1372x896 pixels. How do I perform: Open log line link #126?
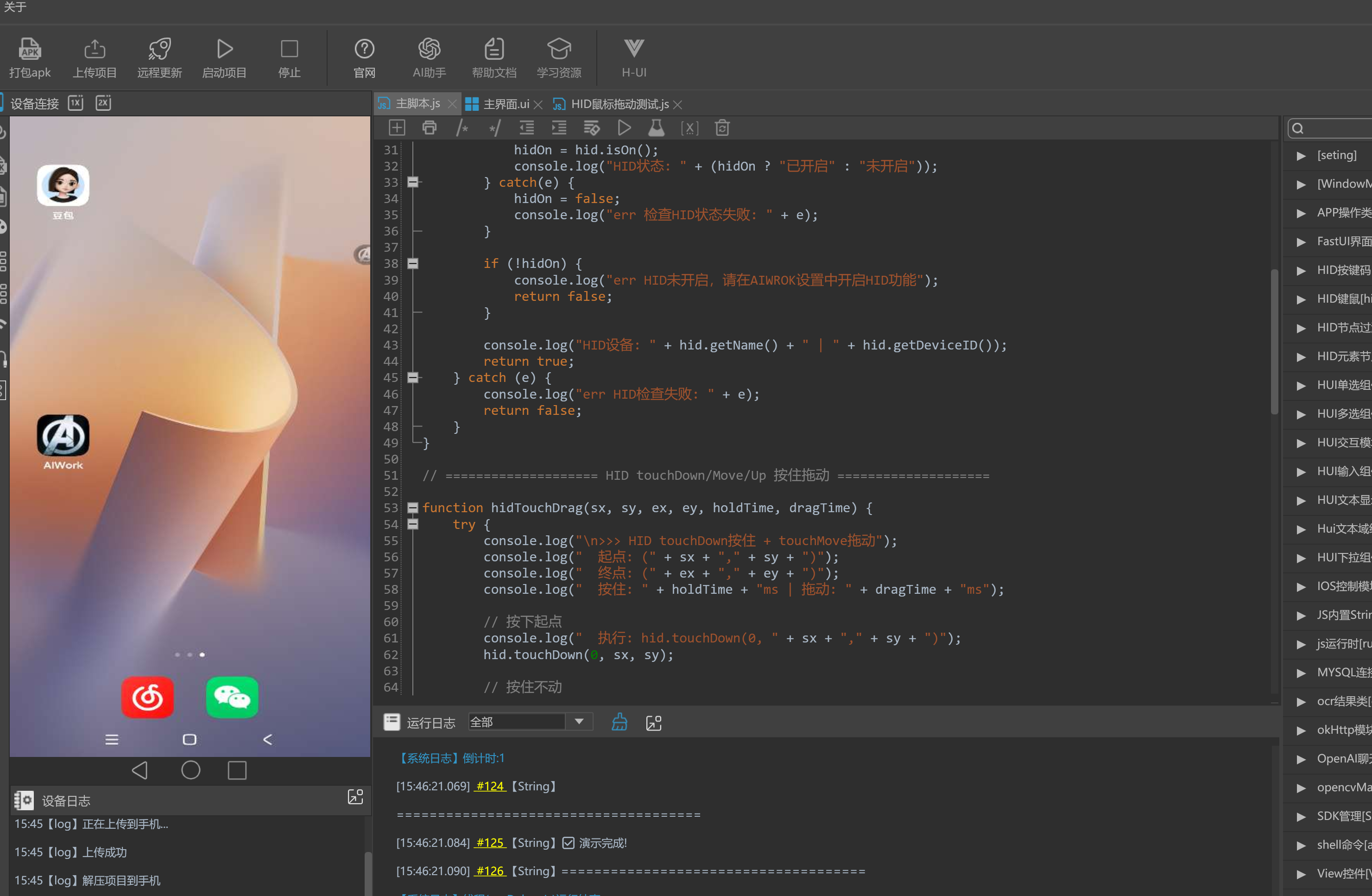(490, 871)
